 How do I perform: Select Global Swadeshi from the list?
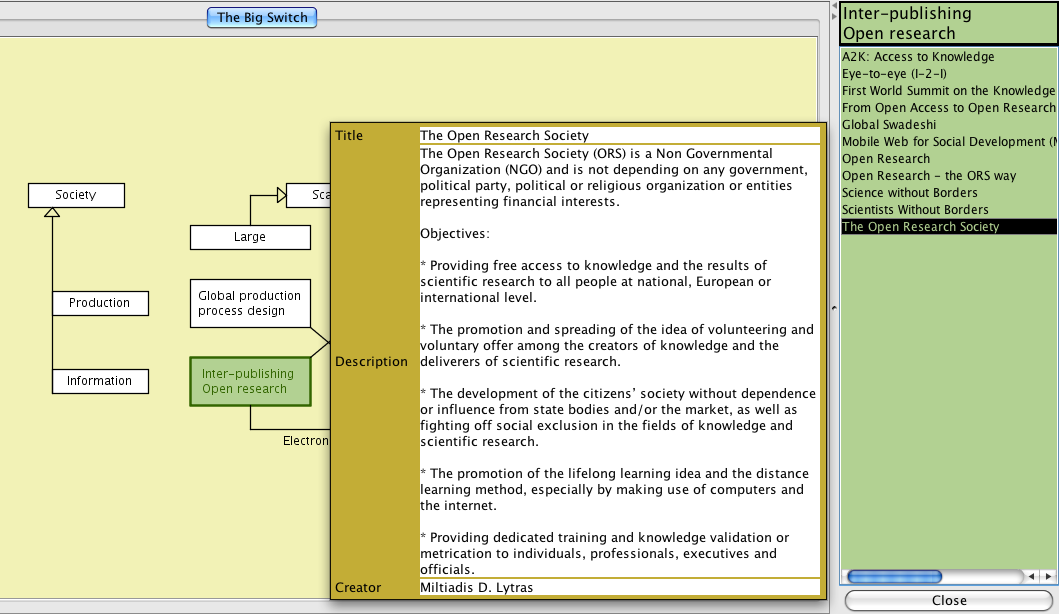(889, 125)
